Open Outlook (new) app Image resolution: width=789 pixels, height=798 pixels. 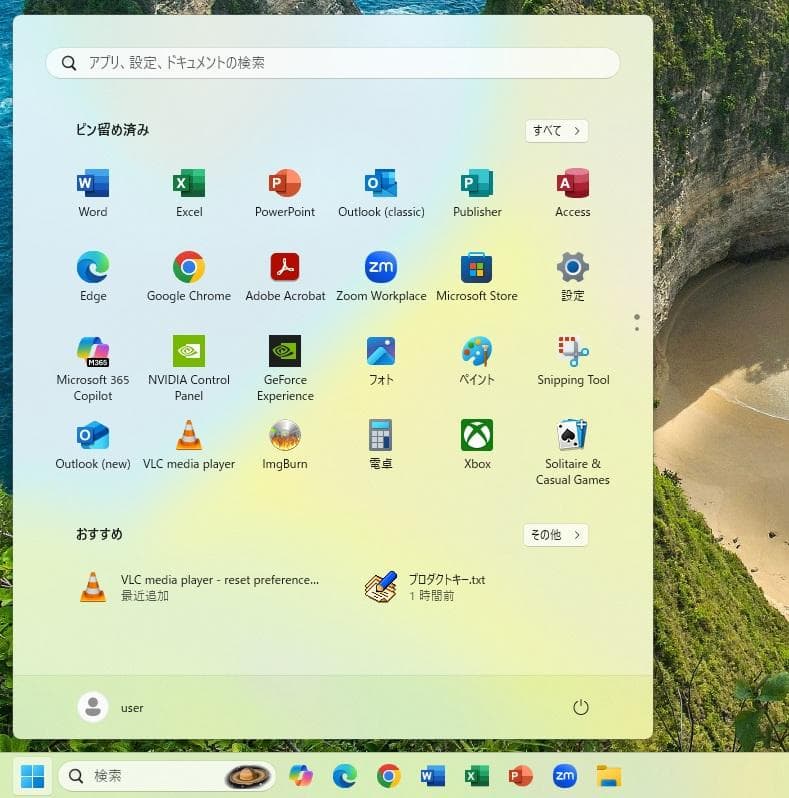93,445
